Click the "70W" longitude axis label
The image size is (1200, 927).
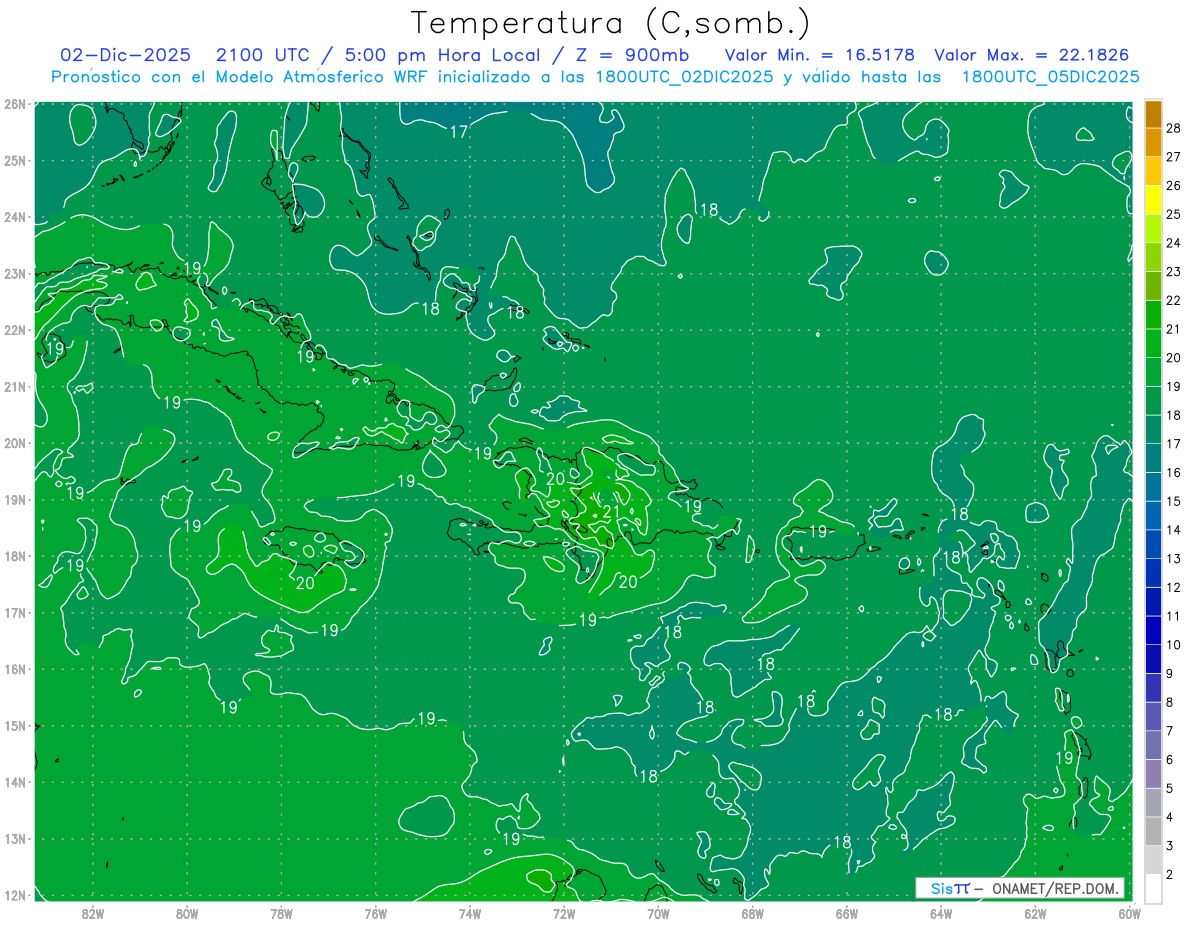(658, 913)
